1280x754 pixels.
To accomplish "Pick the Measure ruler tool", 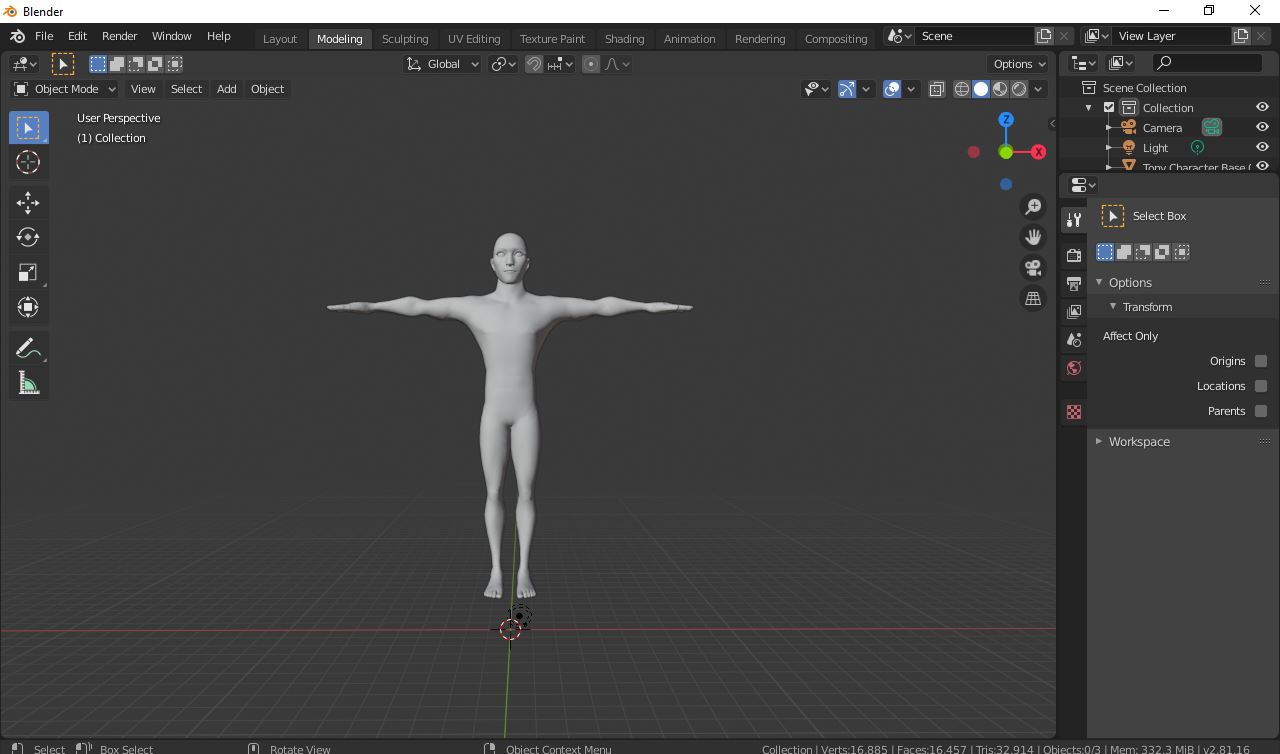I will coord(28,383).
